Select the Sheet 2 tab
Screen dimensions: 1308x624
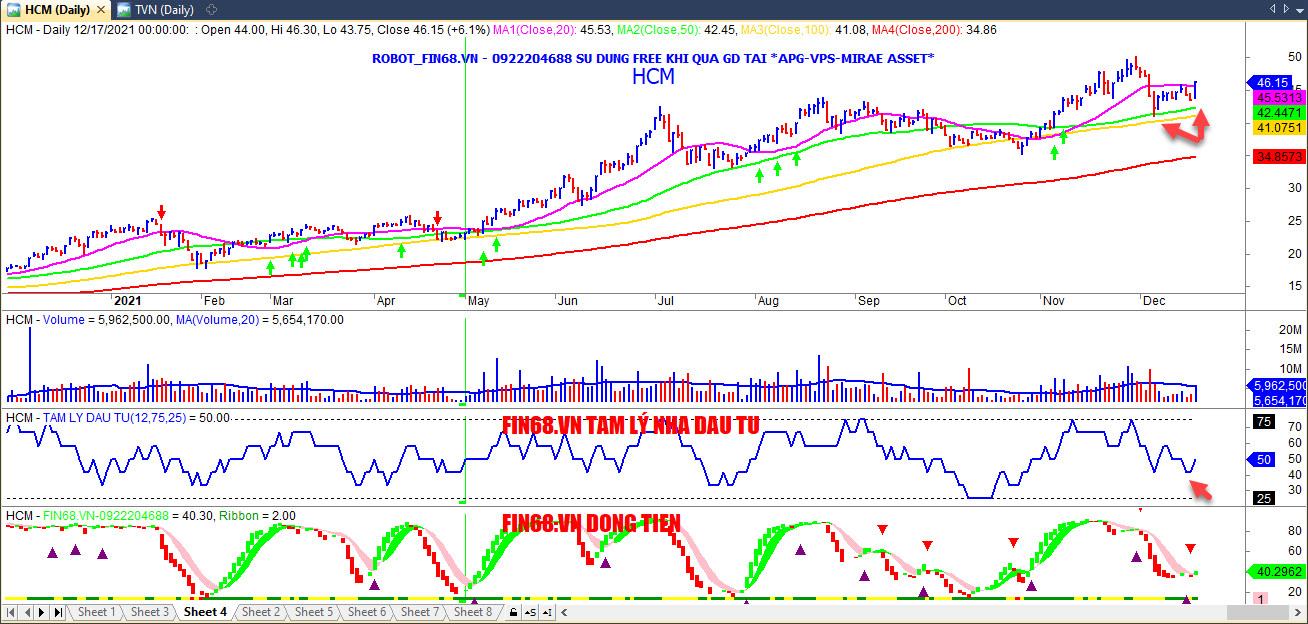[261, 612]
